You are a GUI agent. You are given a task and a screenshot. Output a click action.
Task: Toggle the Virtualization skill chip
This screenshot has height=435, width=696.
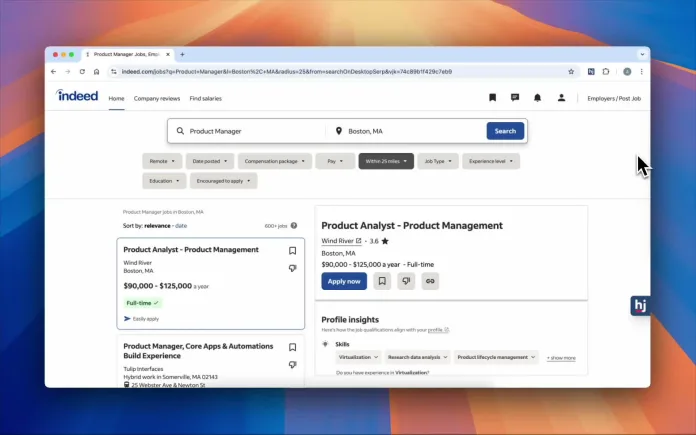click(x=358, y=356)
